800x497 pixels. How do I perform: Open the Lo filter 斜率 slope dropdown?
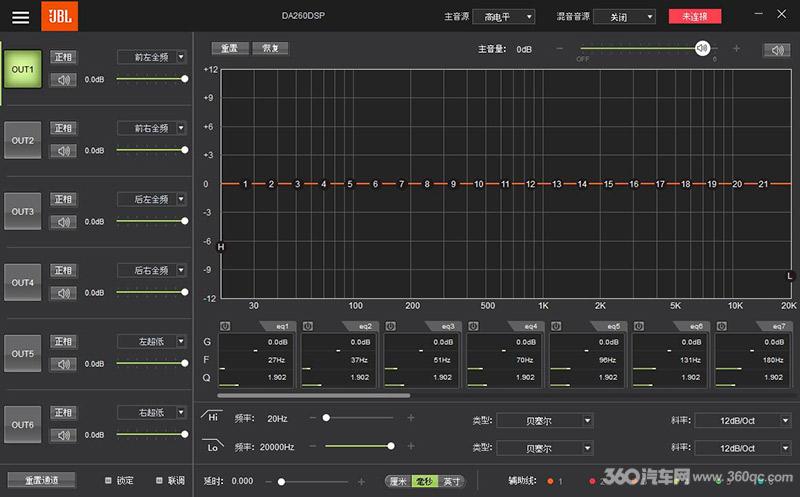(742, 448)
